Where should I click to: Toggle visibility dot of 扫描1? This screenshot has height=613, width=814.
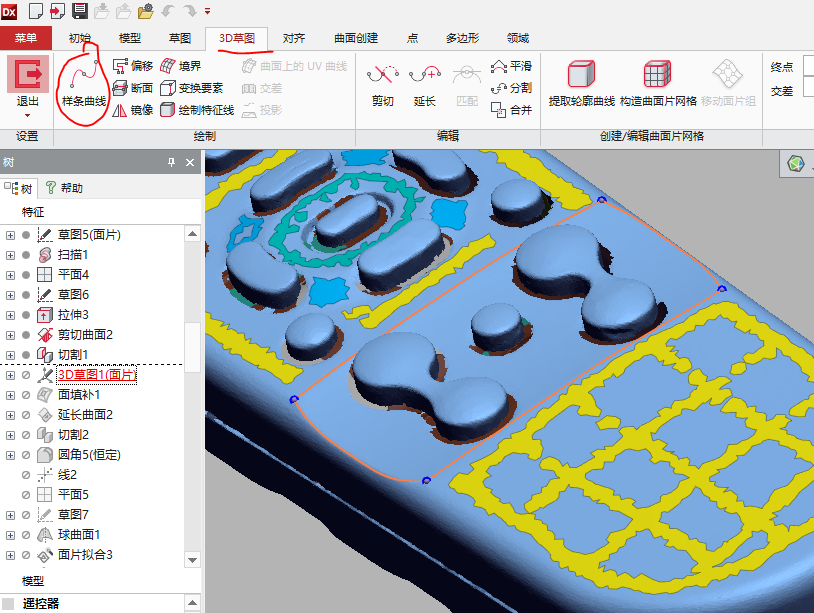click(x=26, y=255)
